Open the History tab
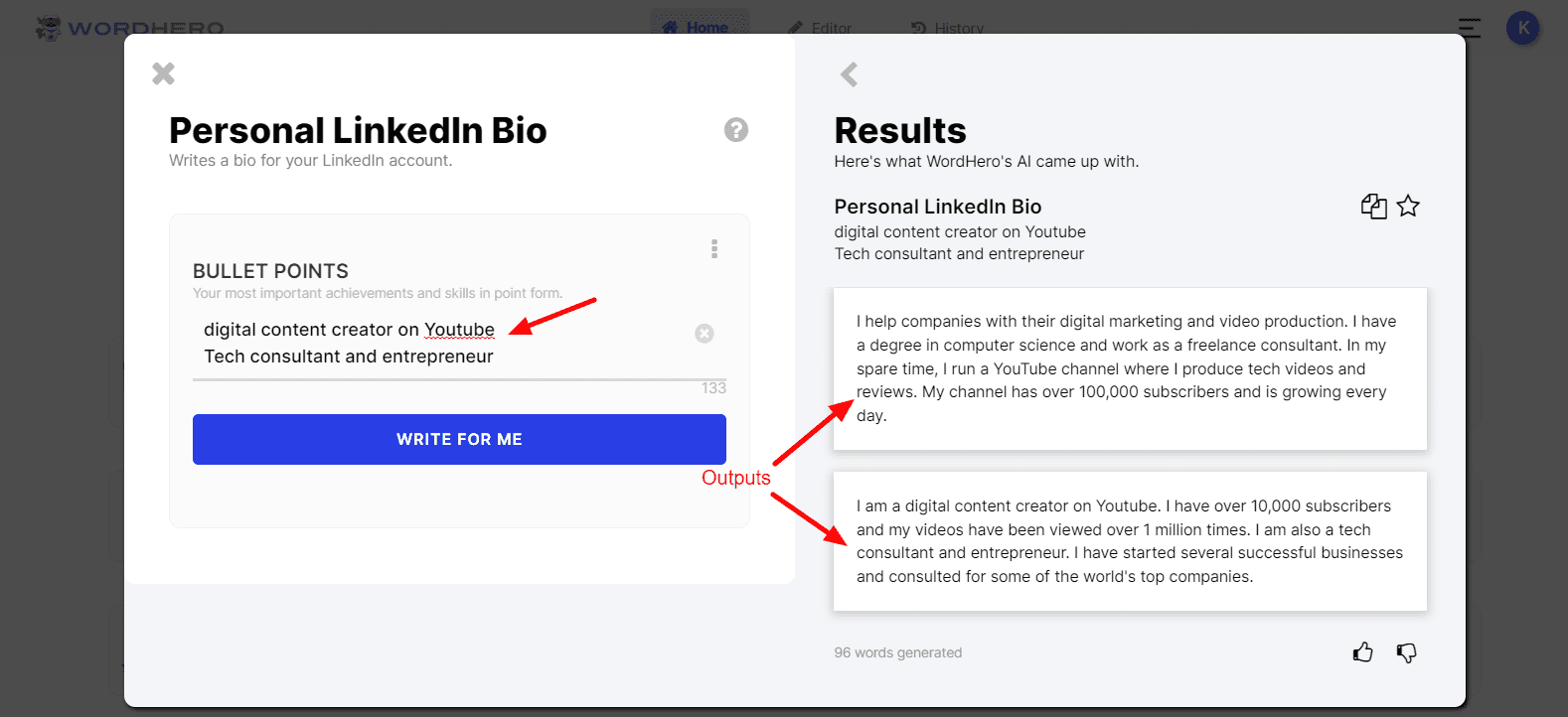Viewport: 1568px width, 717px height. pyautogui.click(x=948, y=28)
